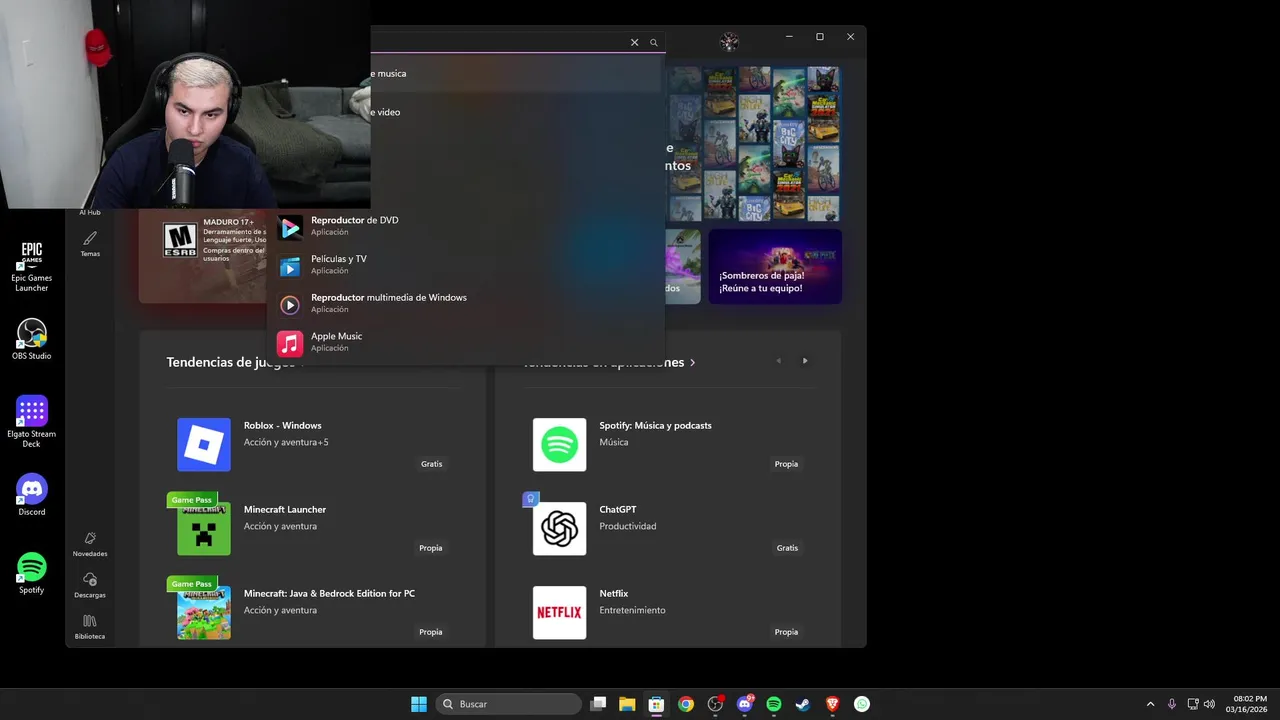Show previous trending apps with left arrow
Image resolution: width=1280 pixels, height=720 pixels.
click(x=778, y=361)
